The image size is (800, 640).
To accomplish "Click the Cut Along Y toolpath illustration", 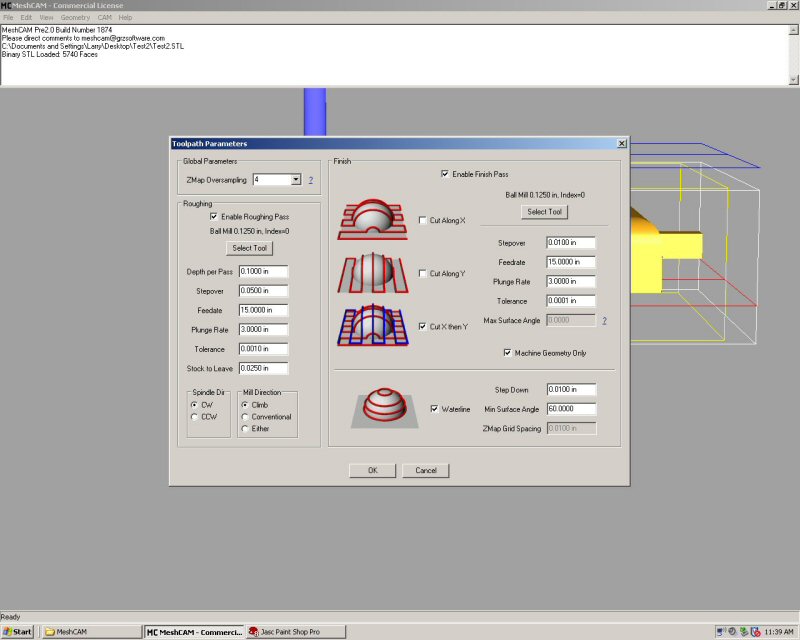I will click(373, 272).
